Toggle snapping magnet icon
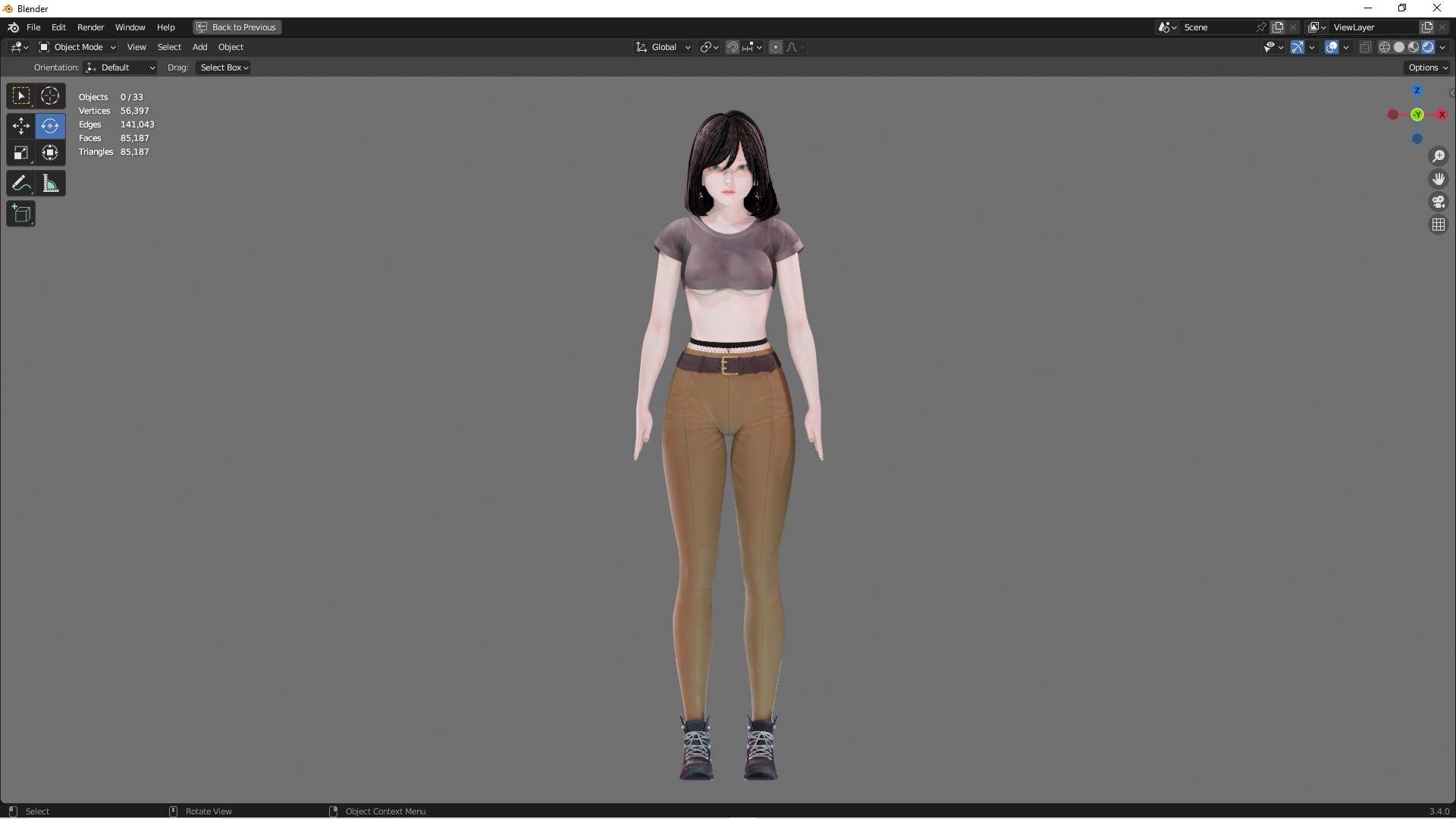Image resolution: width=1456 pixels, height=819 pixels. click(x=733, y=47)
